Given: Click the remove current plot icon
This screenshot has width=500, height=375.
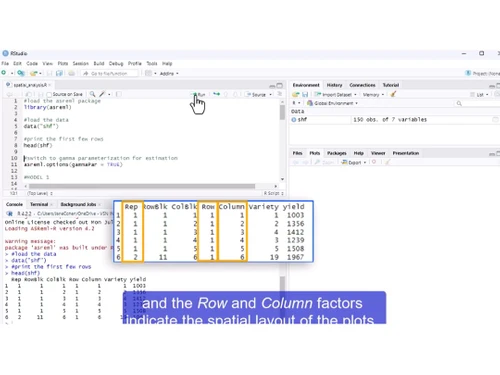Looking at the screenshot, I should 374,162.
